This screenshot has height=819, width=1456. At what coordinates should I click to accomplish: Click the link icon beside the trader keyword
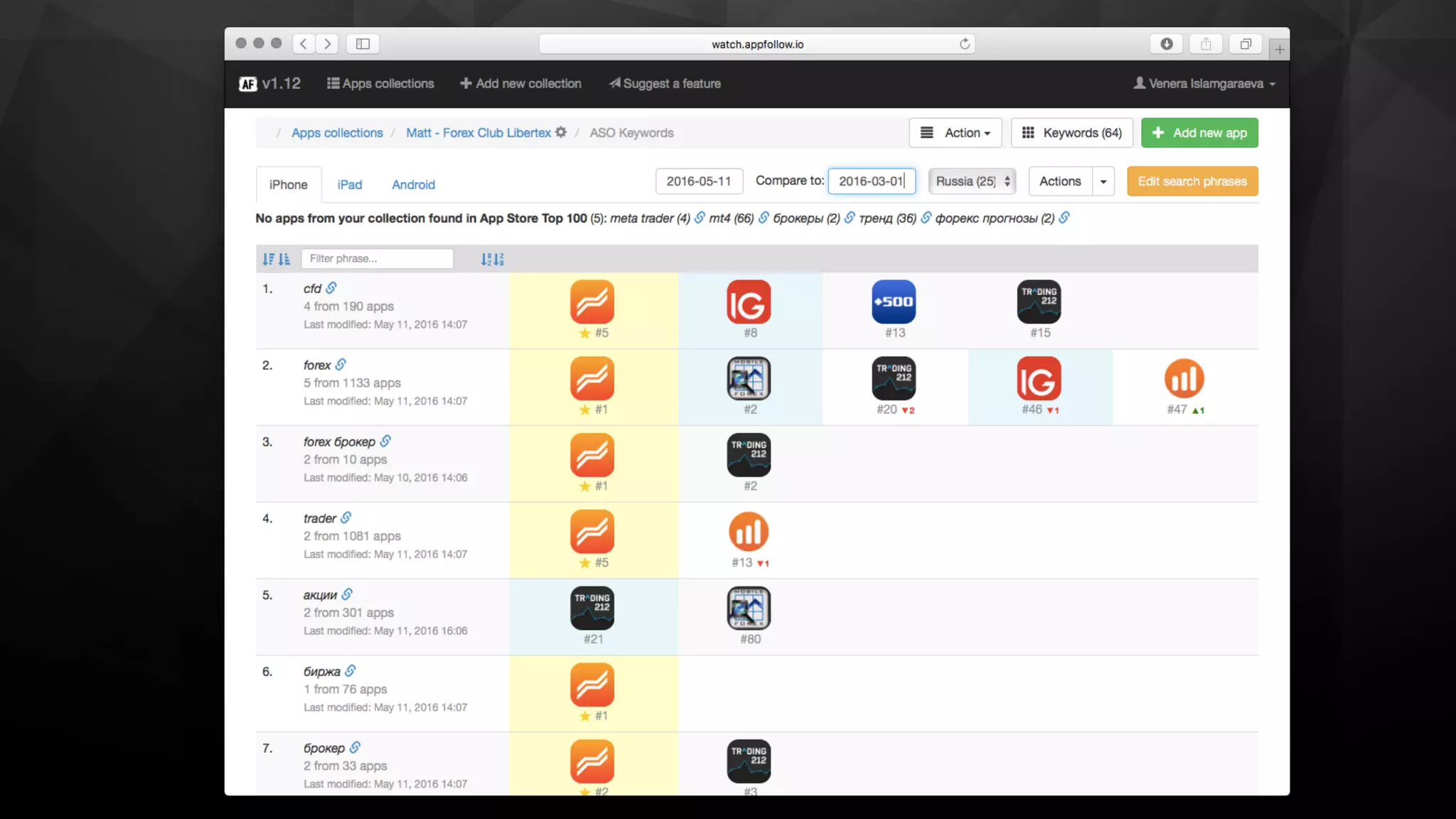pos(346,518)
